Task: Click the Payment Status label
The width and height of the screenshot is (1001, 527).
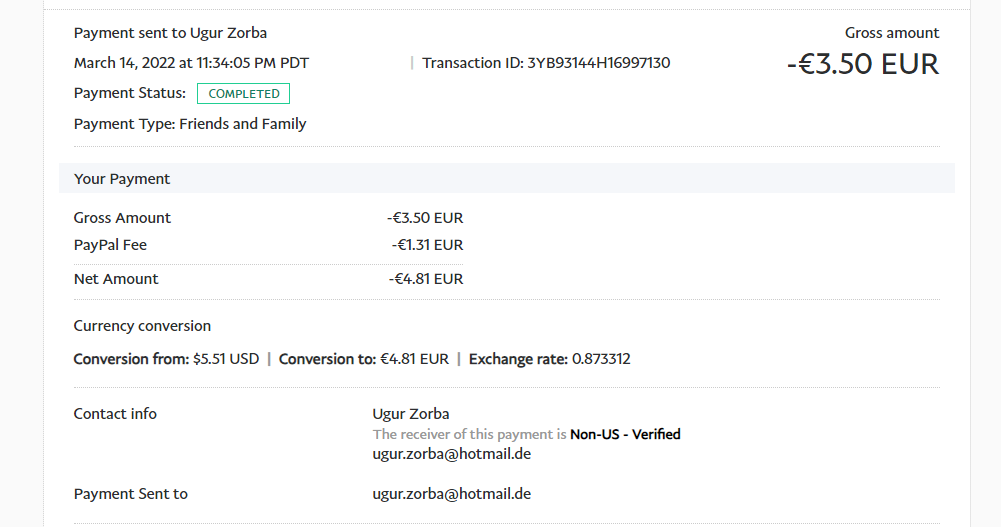Action: pyautogui.click(x=130, y=93)
